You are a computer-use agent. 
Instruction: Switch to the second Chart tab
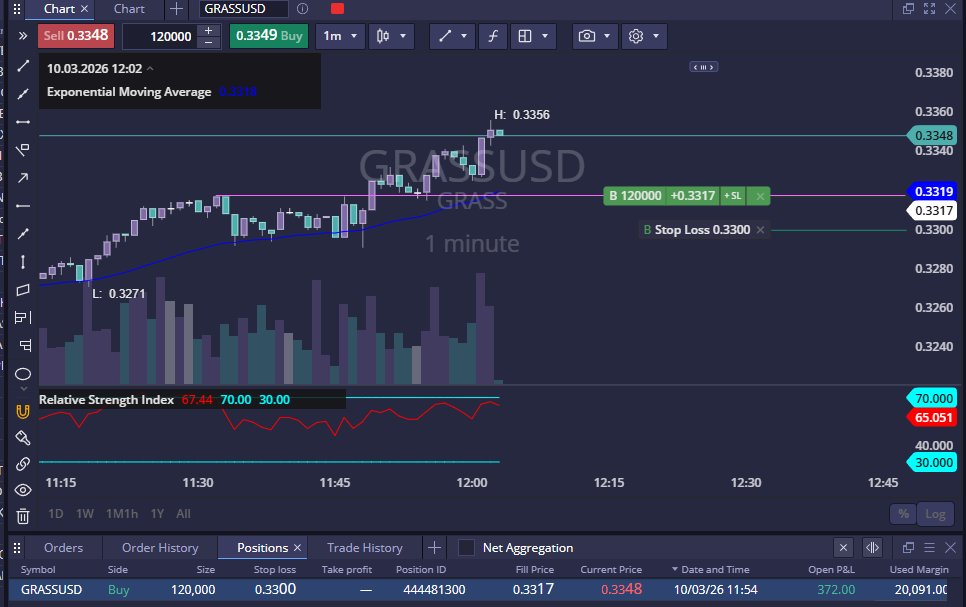pos(129,9)
